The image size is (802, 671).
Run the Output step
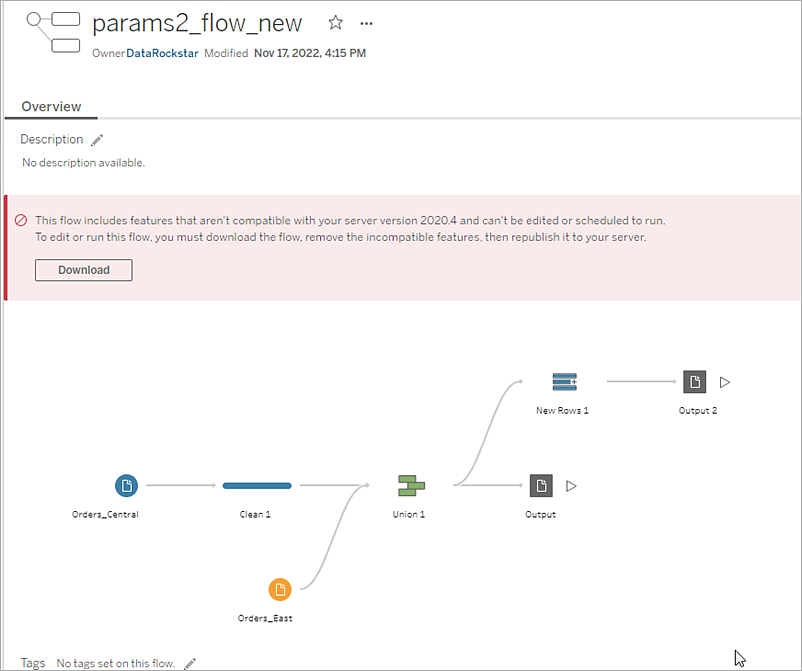coord(571,486)
